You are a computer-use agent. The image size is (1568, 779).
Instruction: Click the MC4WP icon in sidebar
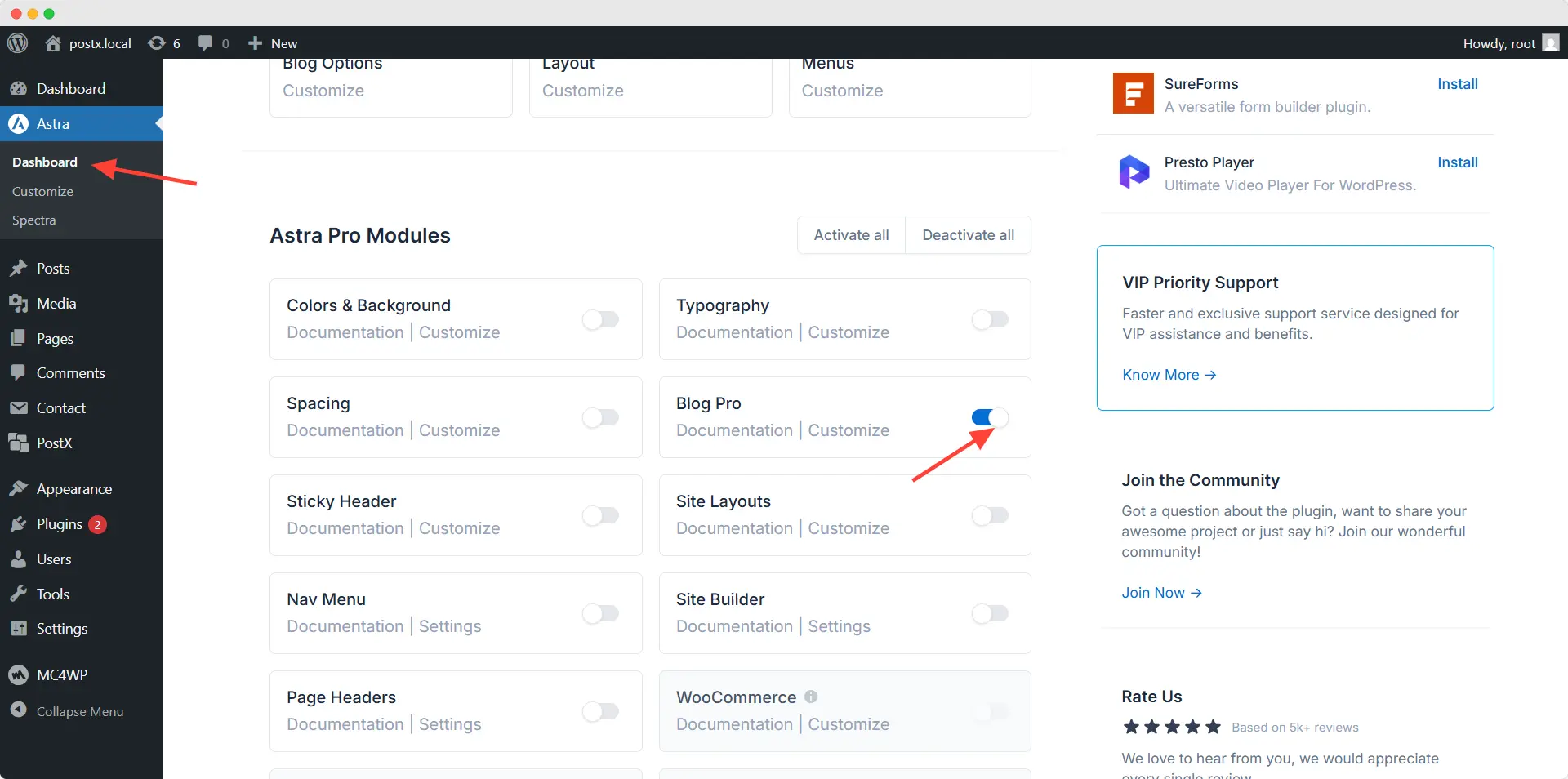(18, 674)
